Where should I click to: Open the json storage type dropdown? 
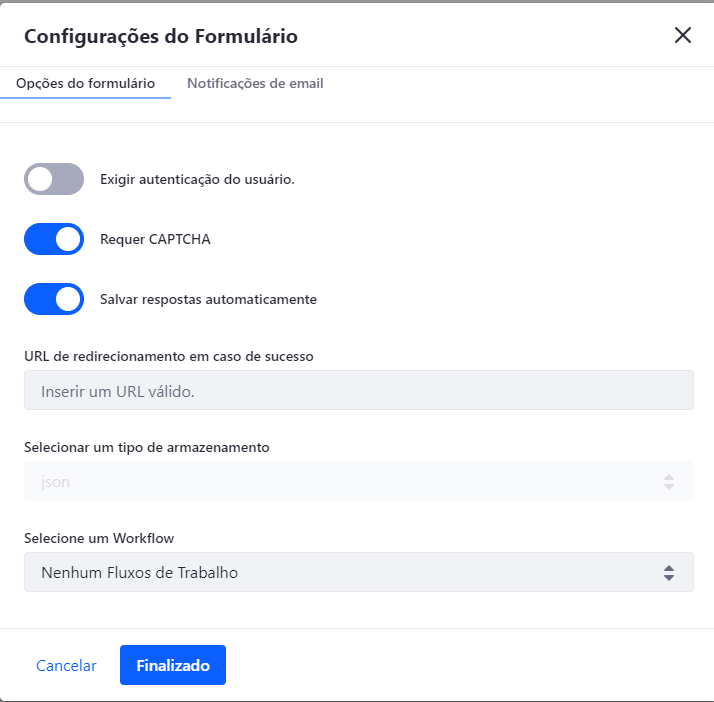tap(359, 481)
